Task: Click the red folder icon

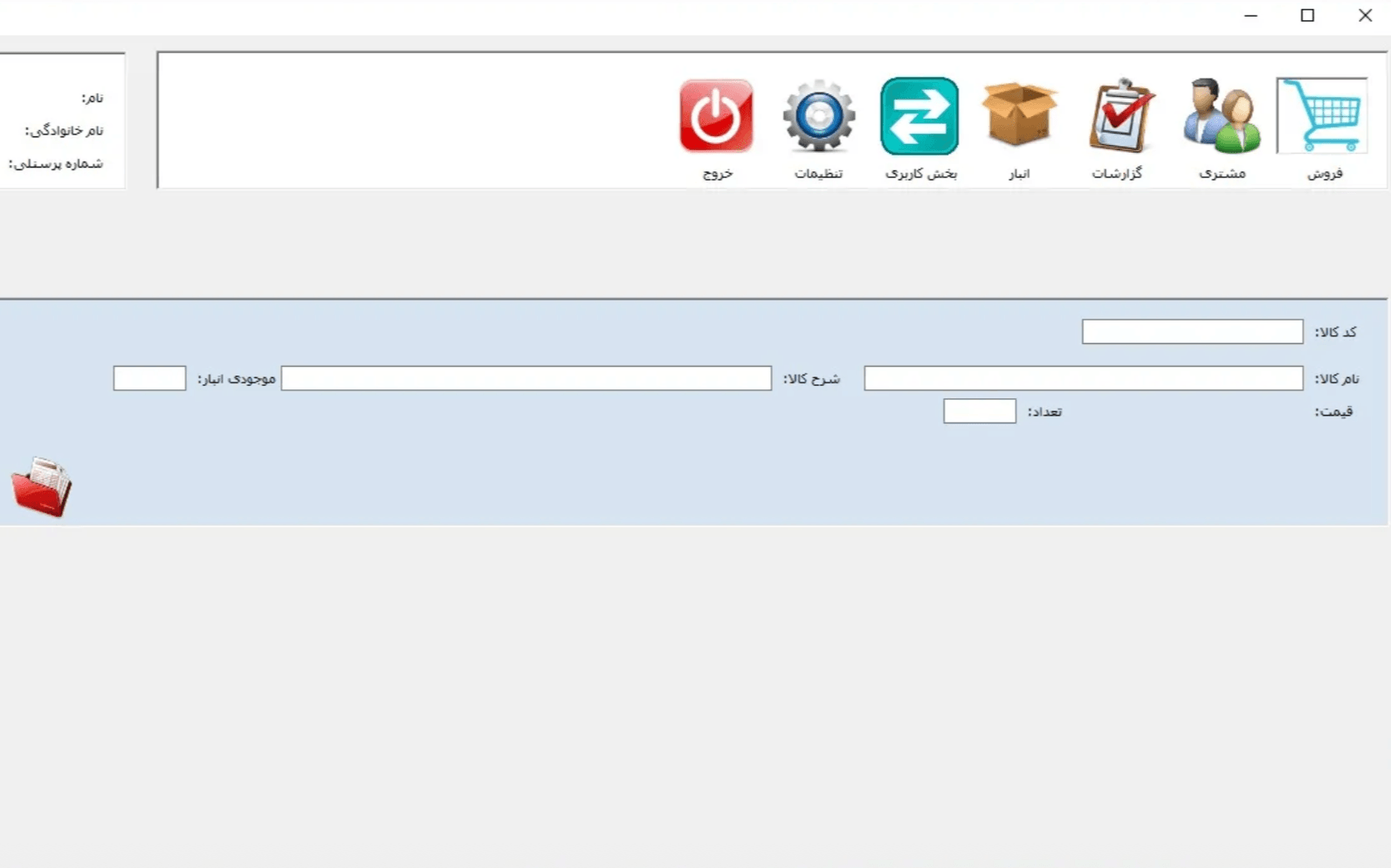Action: pos(42,486)
